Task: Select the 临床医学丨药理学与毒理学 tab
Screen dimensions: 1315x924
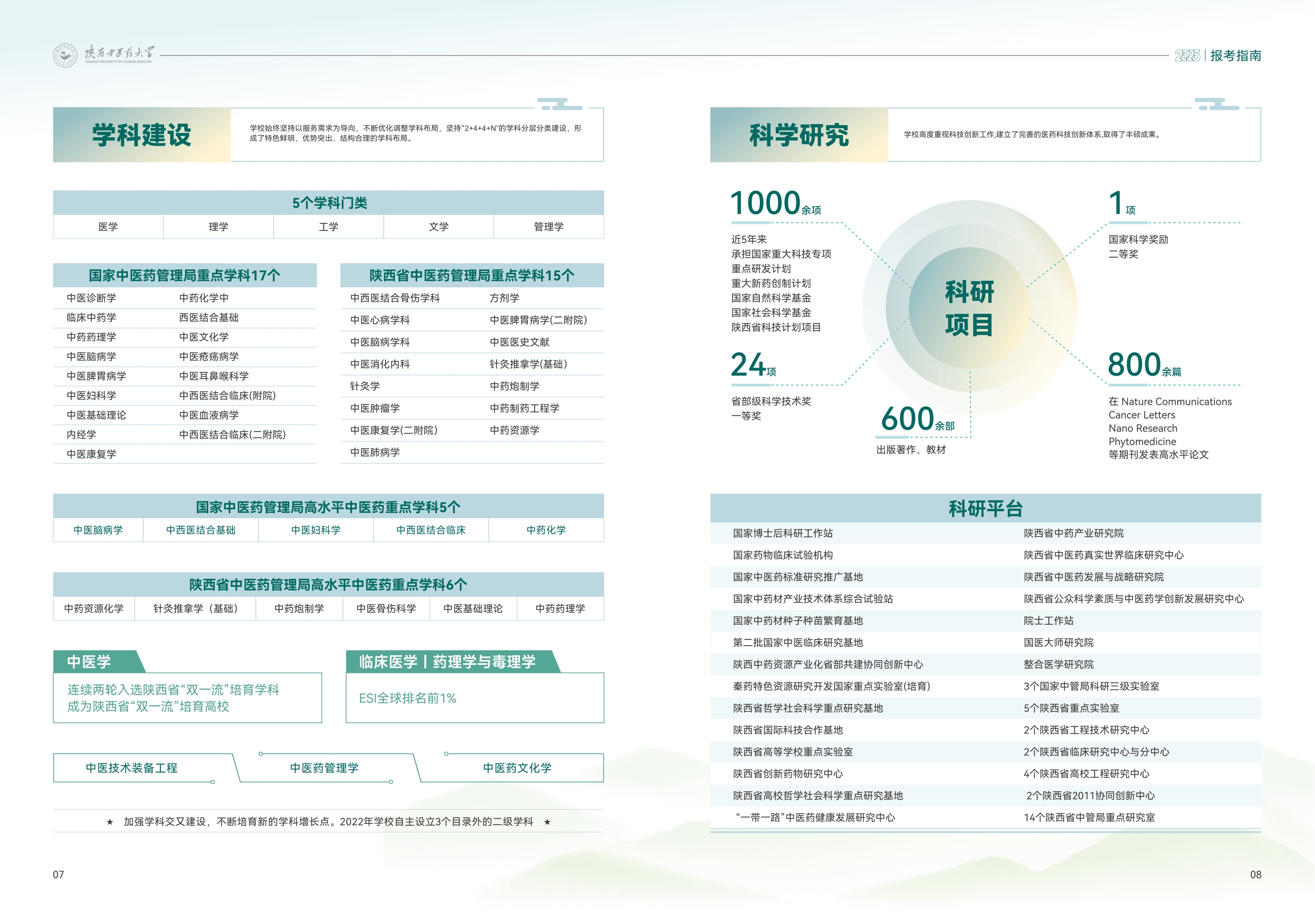Action: click(447, 662)
